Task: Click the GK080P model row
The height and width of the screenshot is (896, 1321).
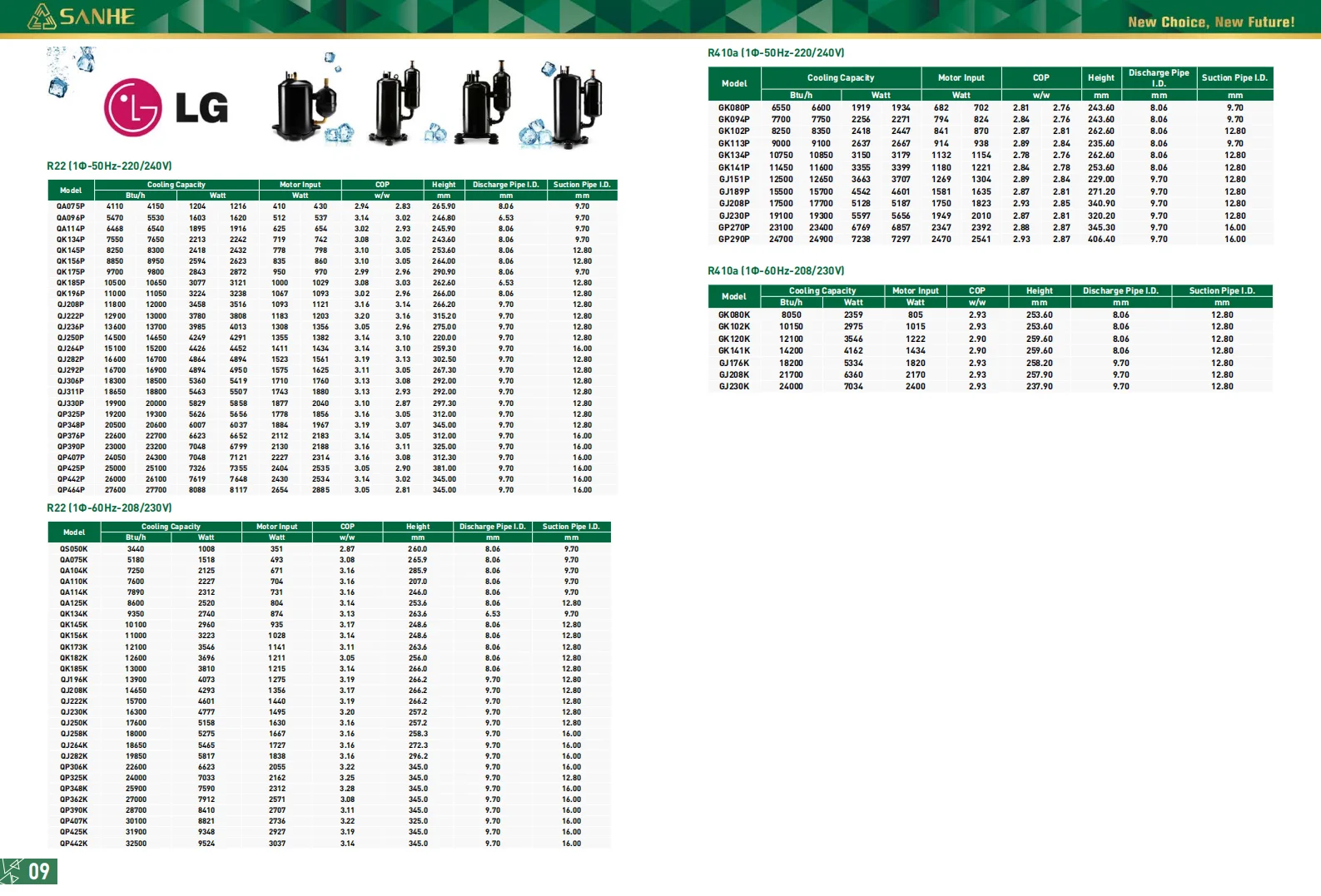Action: tap(733, 107)
